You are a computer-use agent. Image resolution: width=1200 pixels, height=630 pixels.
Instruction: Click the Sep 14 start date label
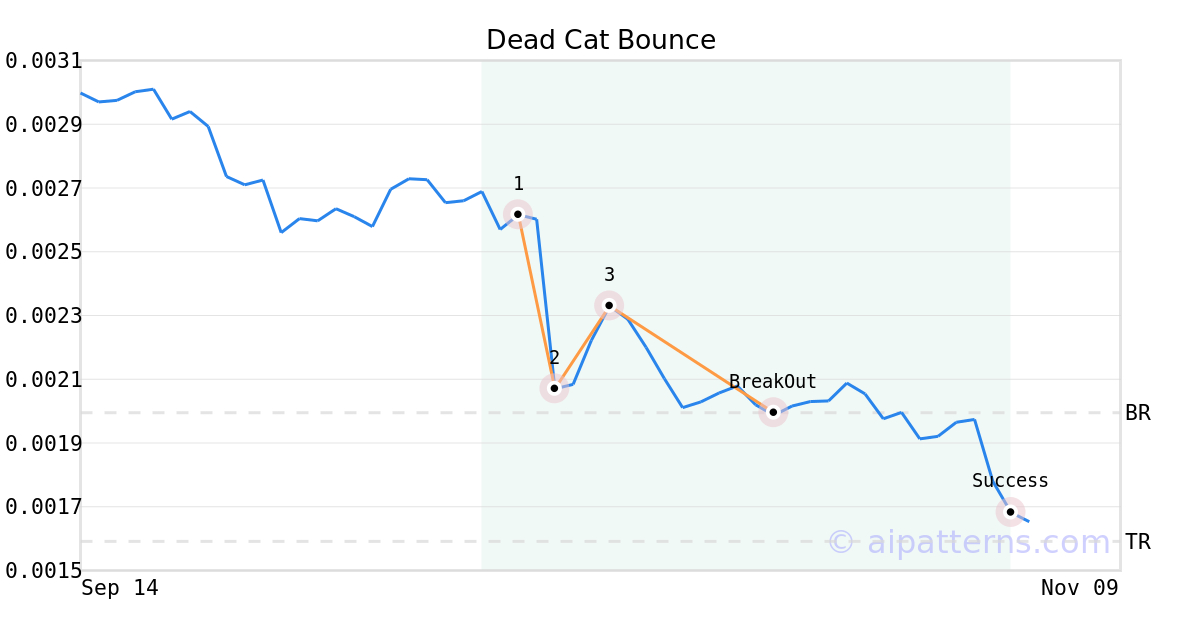tap(120, 588)
